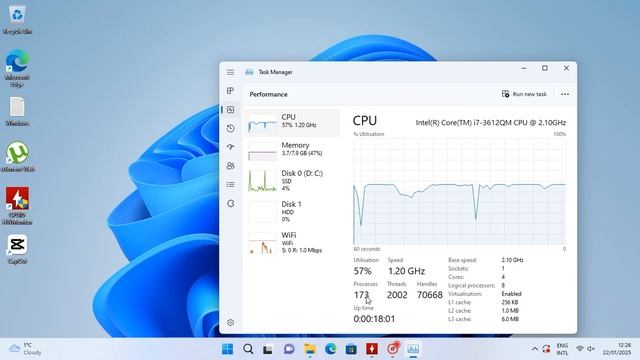Select the WiFi performance item
Image resolution: width=640 pixels, height=360 pixels.
pos(292,242)
